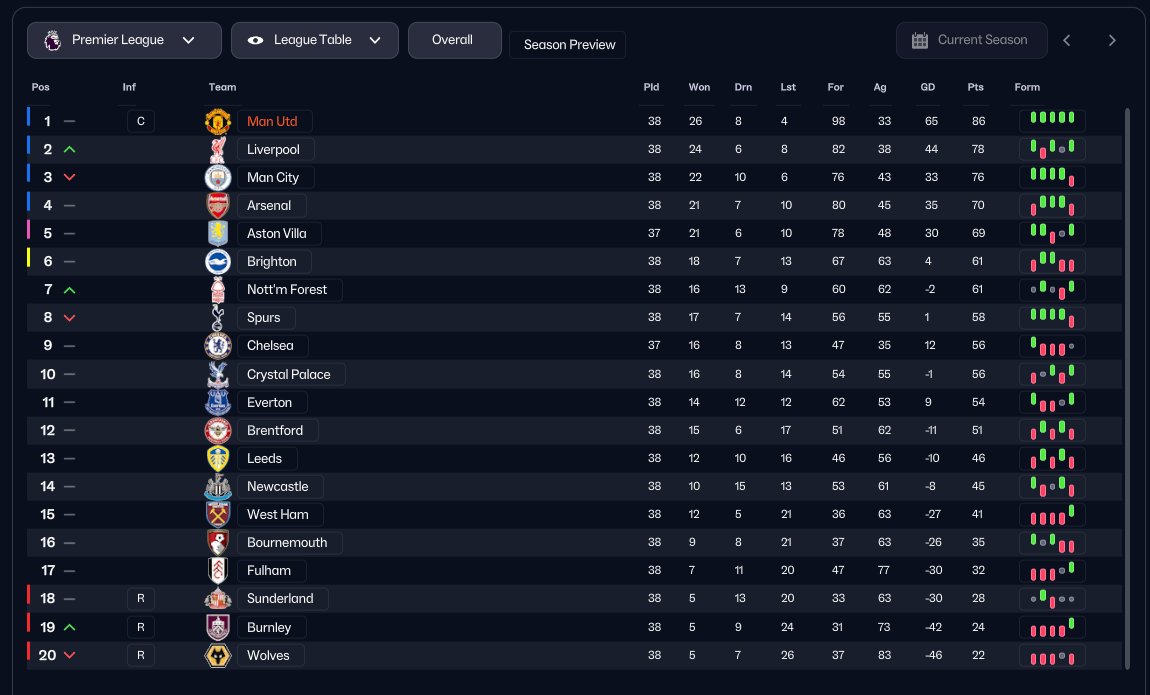Click the Chelsea club crest

[x=218, y=345]
